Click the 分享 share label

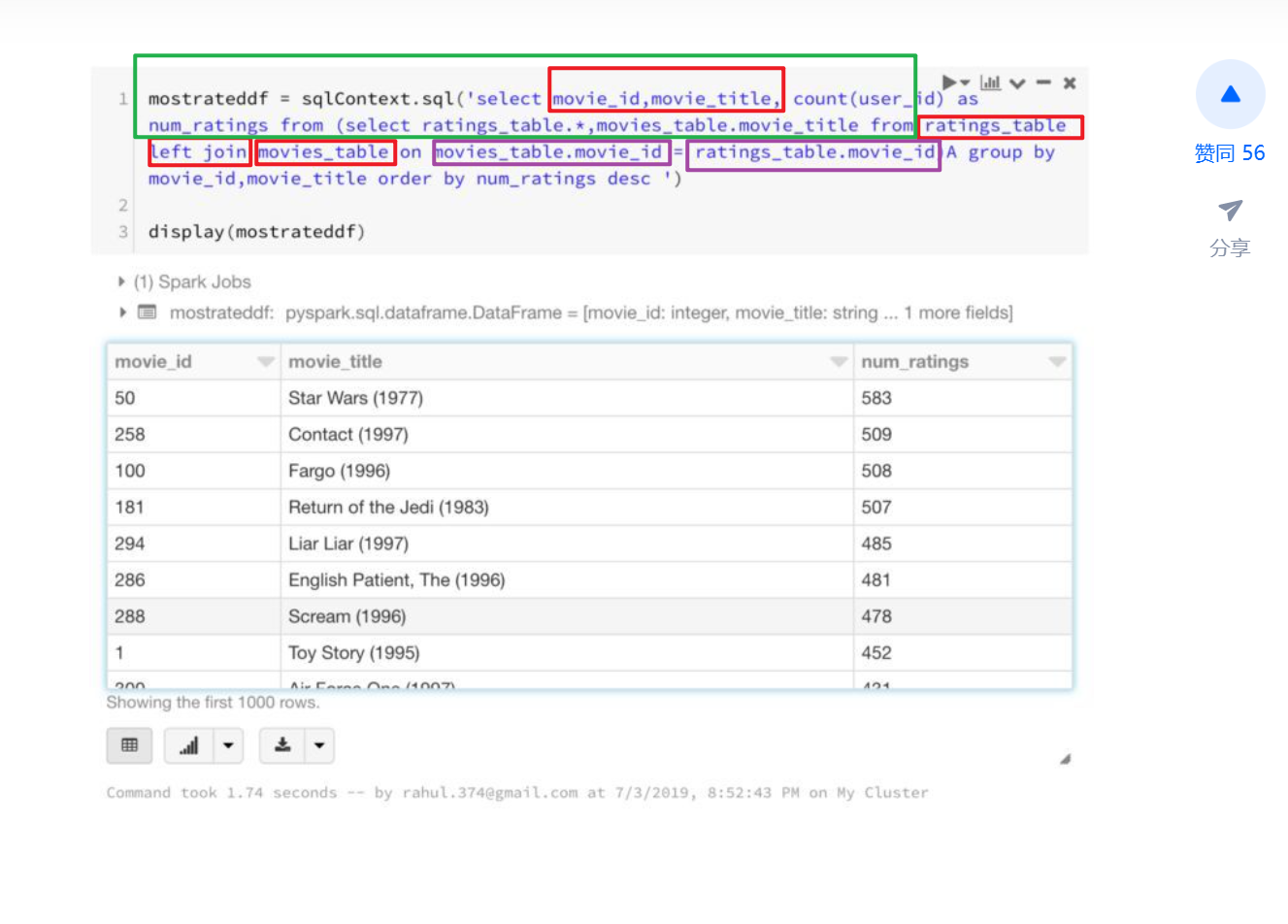point(1230,247)
